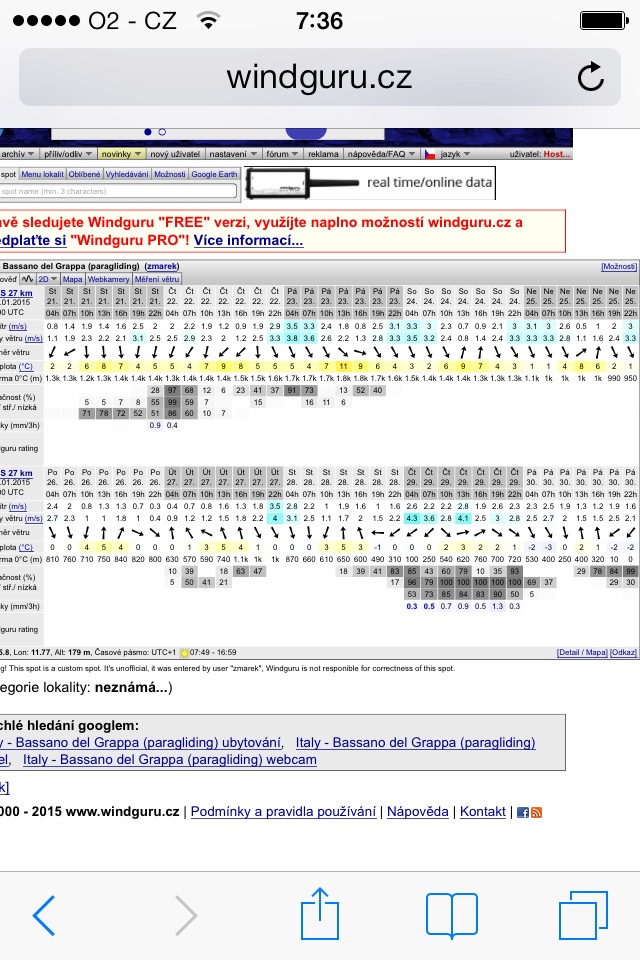Follow the Více informací... link

coord(248,241)
